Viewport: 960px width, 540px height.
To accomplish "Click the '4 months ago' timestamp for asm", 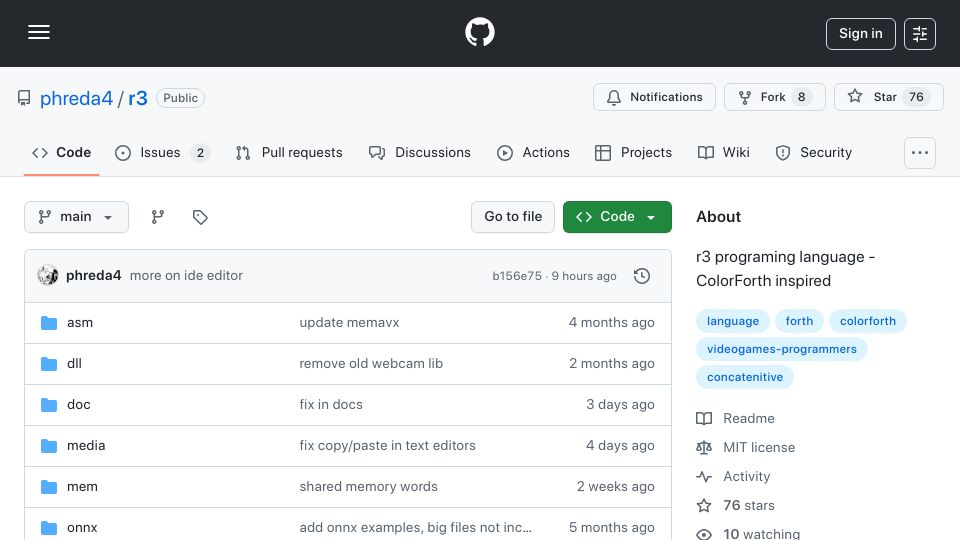I will click(x=611, y=323).
